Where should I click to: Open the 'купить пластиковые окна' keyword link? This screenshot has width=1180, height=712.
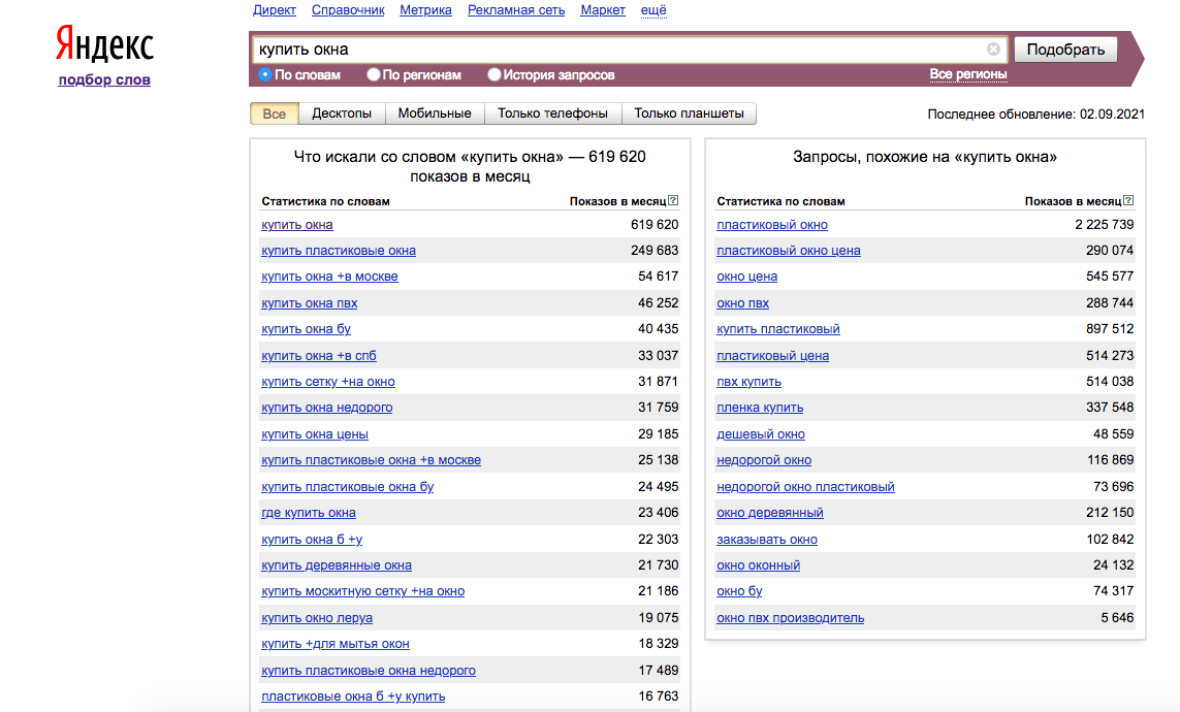pyautogui.click(x=339, y=251)
